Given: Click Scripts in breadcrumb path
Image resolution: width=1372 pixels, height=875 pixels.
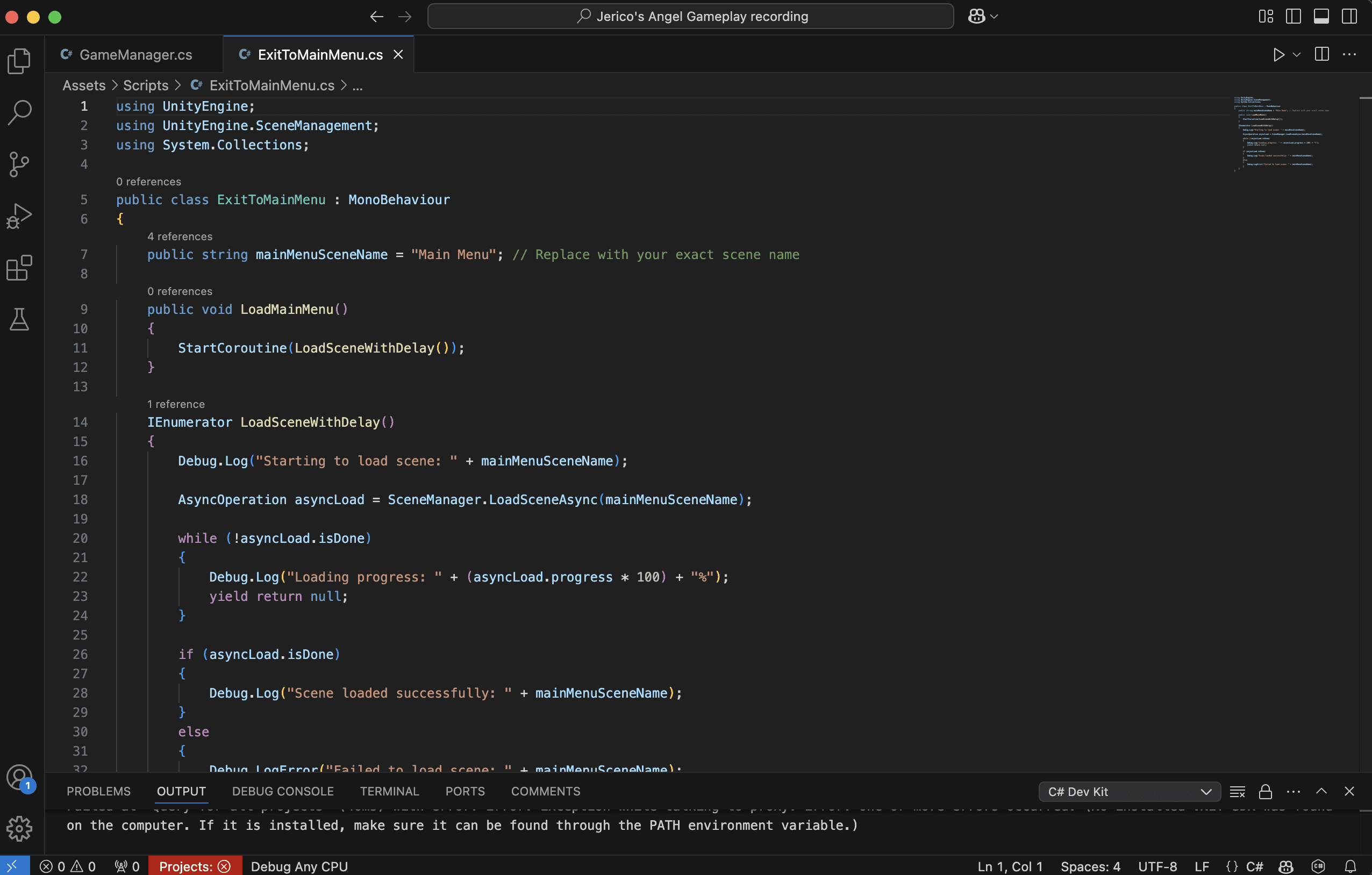Looking at the screenshot, I should point(146,85).
